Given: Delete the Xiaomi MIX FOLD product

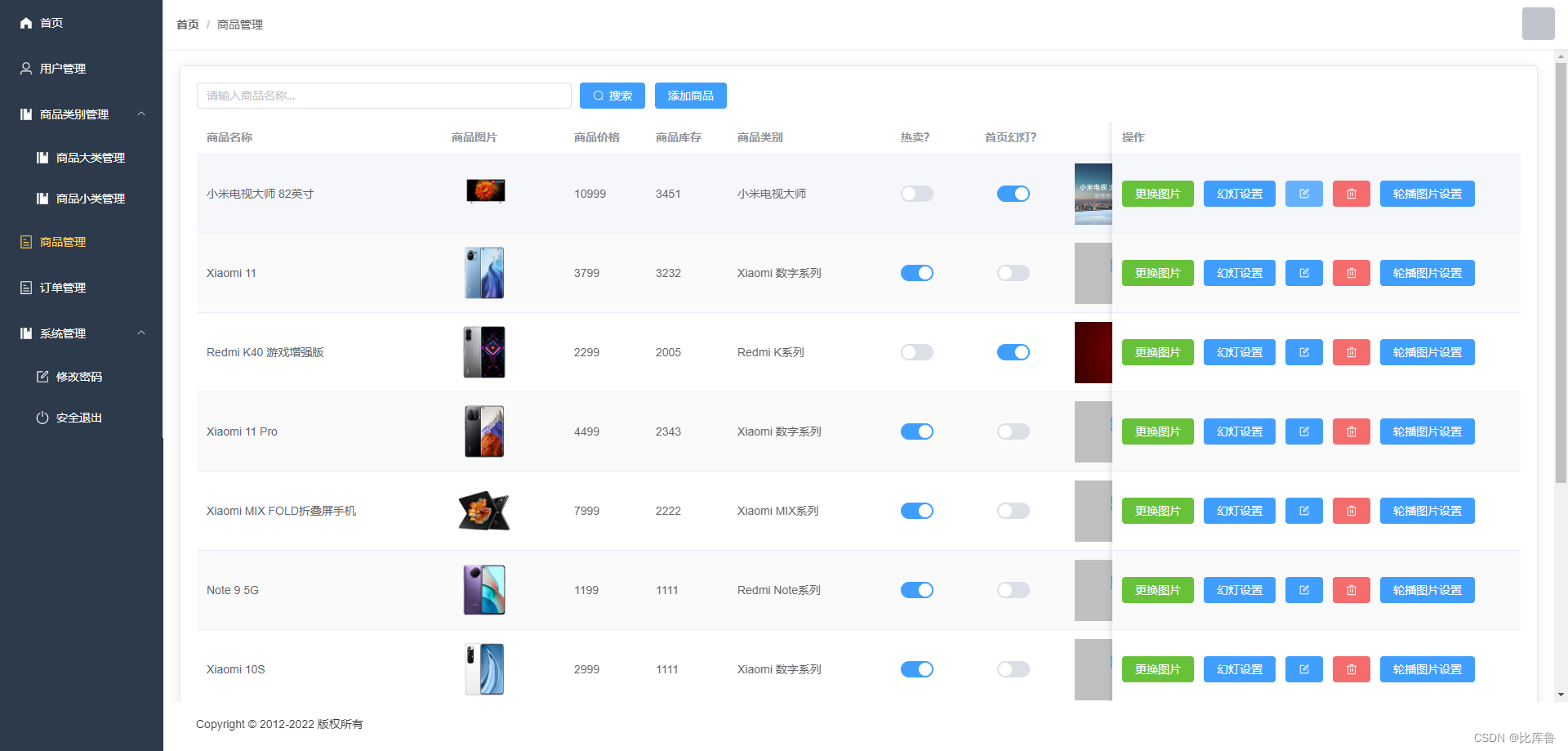Looking at the screenshot, I should click(1352, 511).
